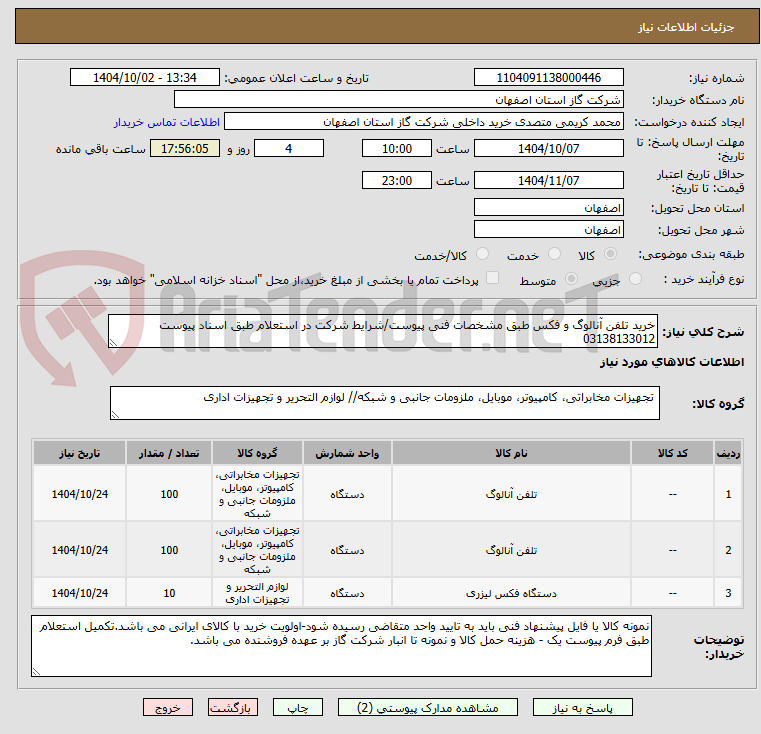Select the 'کالا' radio button
The height and width of the screenshot is (734, 761).
coord(610,254)
